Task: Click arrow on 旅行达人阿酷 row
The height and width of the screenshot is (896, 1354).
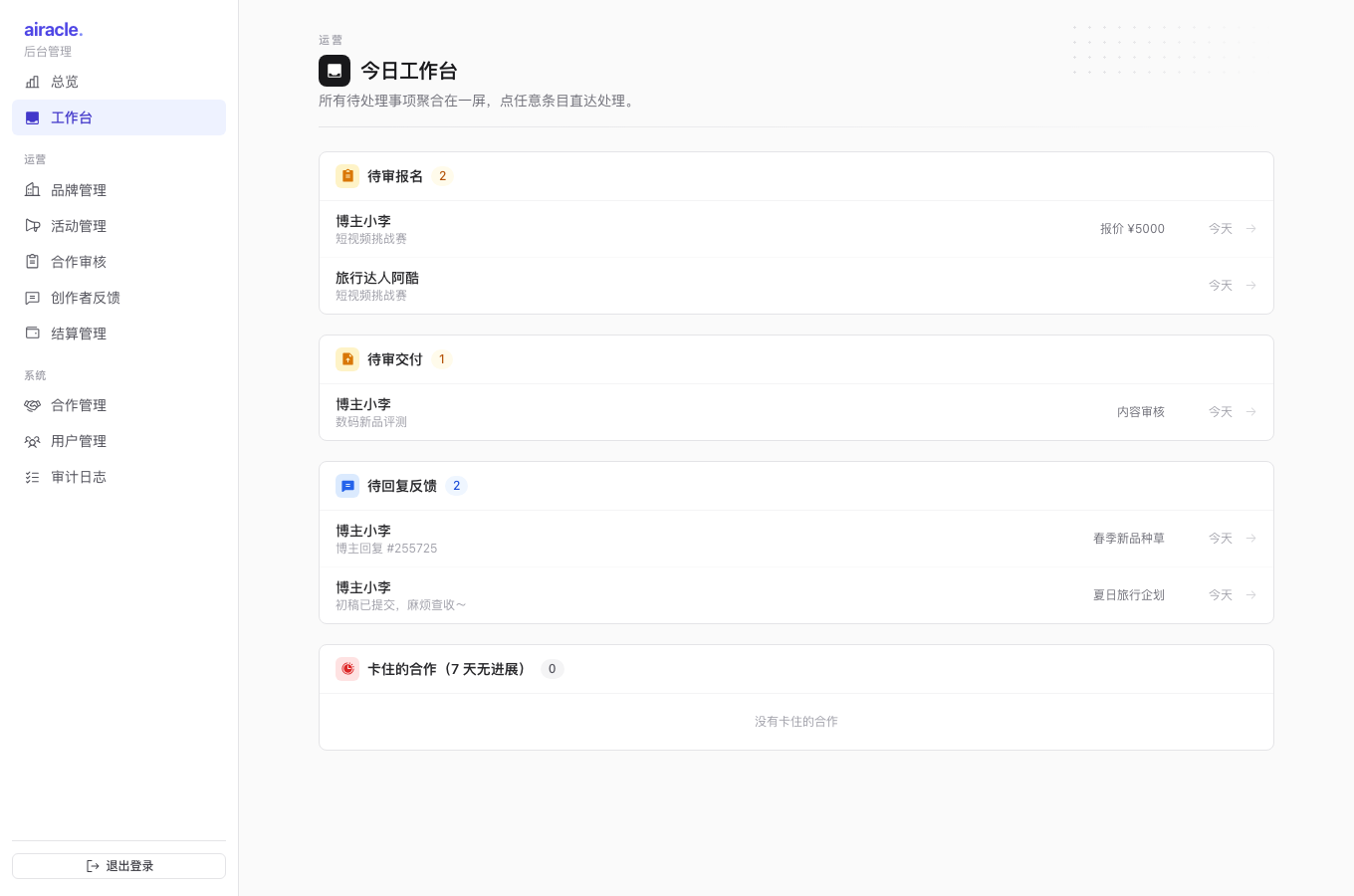Action: (x=1251, y=286)
